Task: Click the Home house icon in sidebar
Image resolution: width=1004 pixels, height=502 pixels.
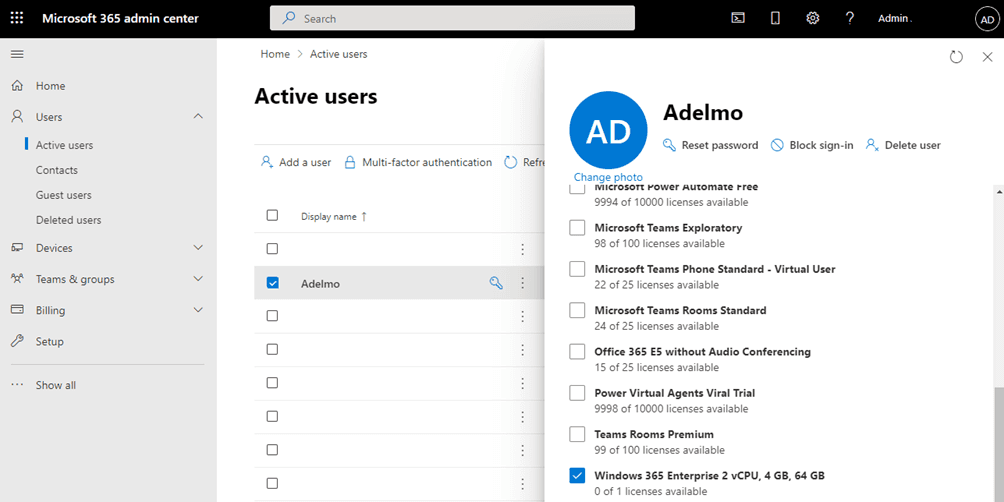Action: [x=17, y=86]
